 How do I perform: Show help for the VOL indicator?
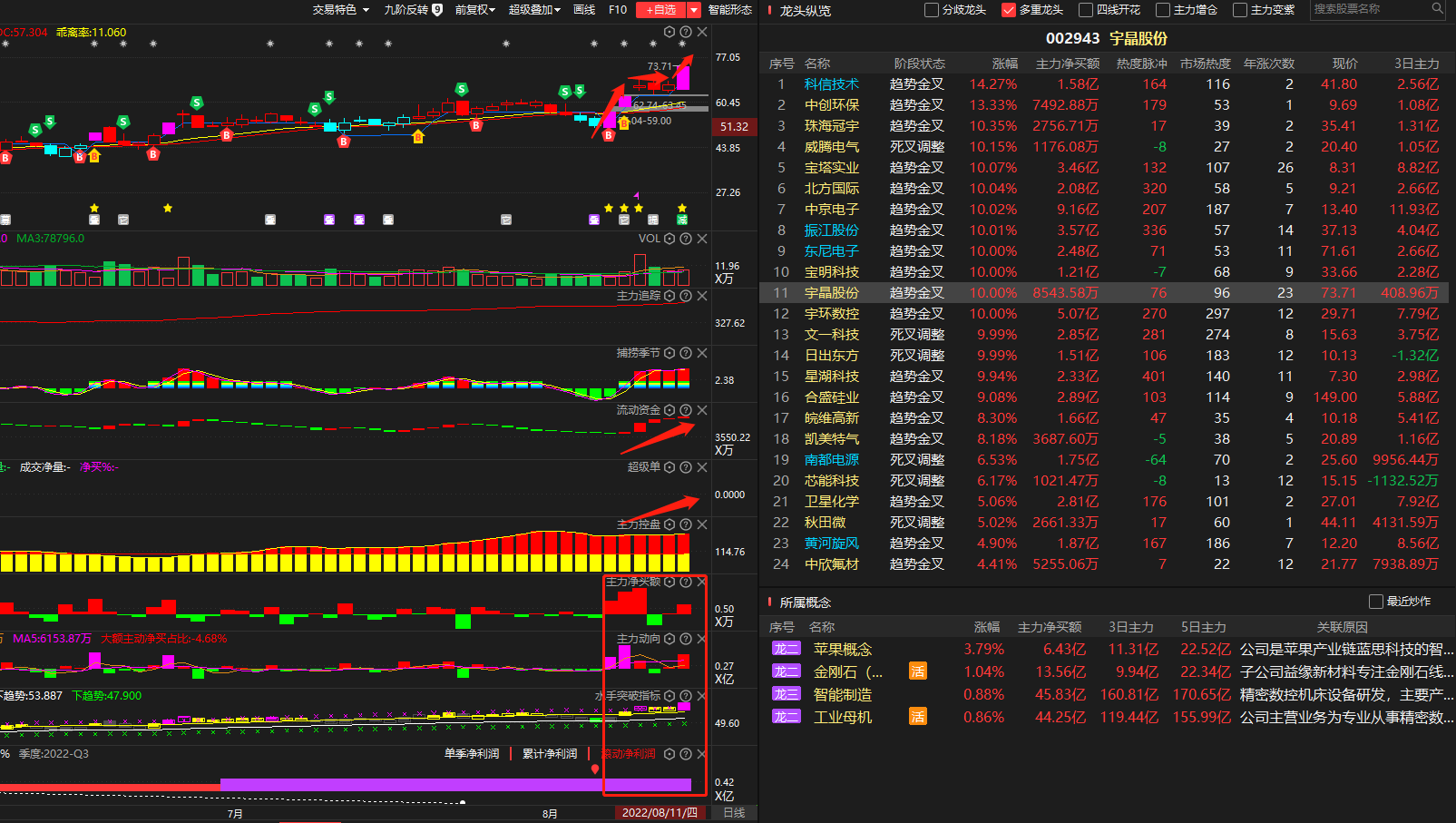686,239
